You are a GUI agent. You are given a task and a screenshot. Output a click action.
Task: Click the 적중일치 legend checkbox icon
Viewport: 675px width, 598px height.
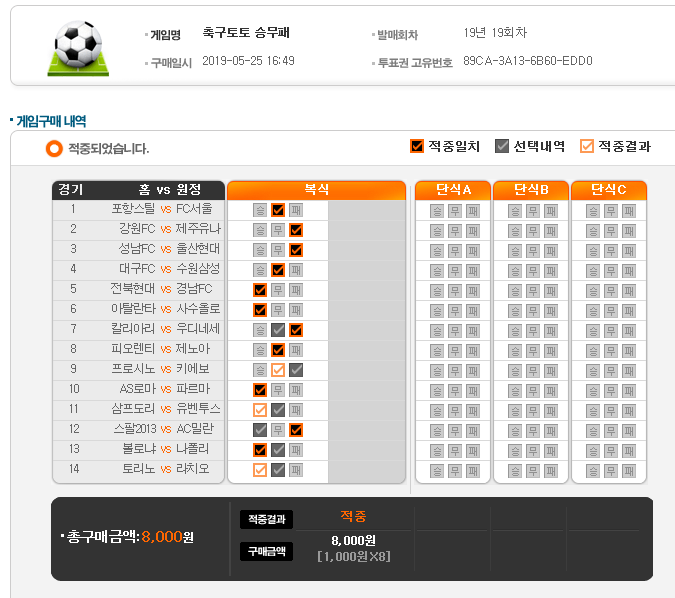(x=417, y=146)
